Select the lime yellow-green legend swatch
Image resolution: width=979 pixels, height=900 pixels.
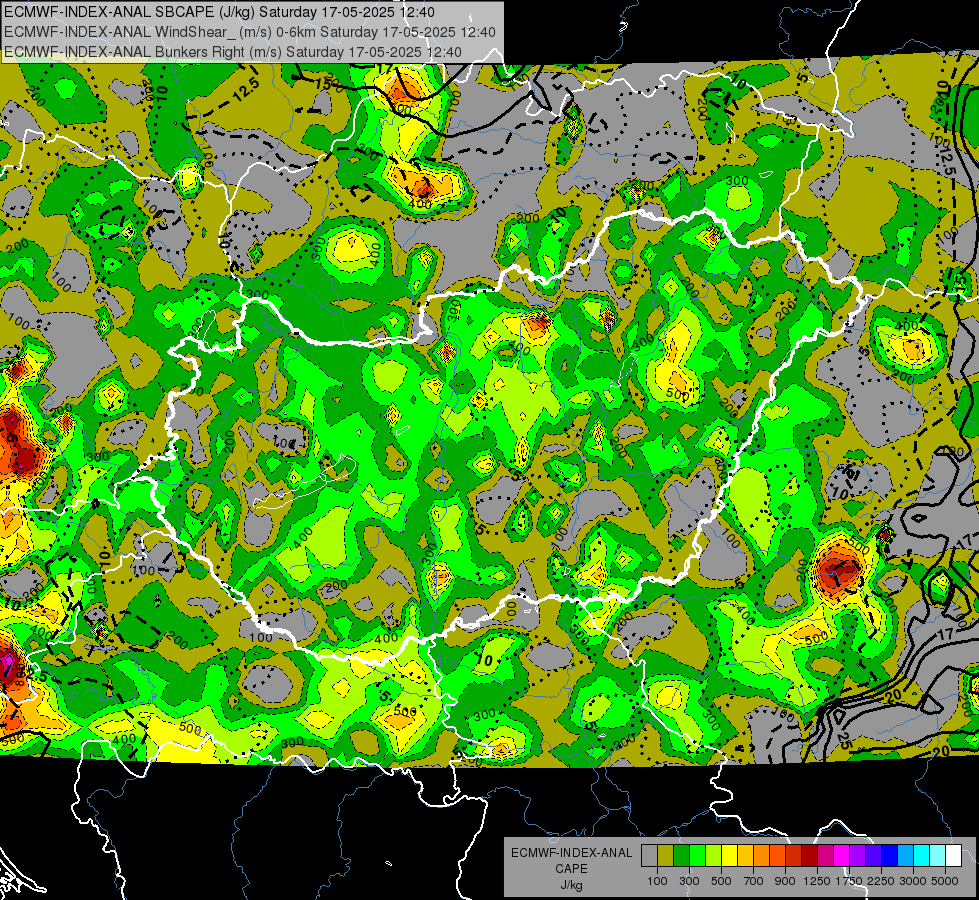pyautogui.click(x=714, y=856)
